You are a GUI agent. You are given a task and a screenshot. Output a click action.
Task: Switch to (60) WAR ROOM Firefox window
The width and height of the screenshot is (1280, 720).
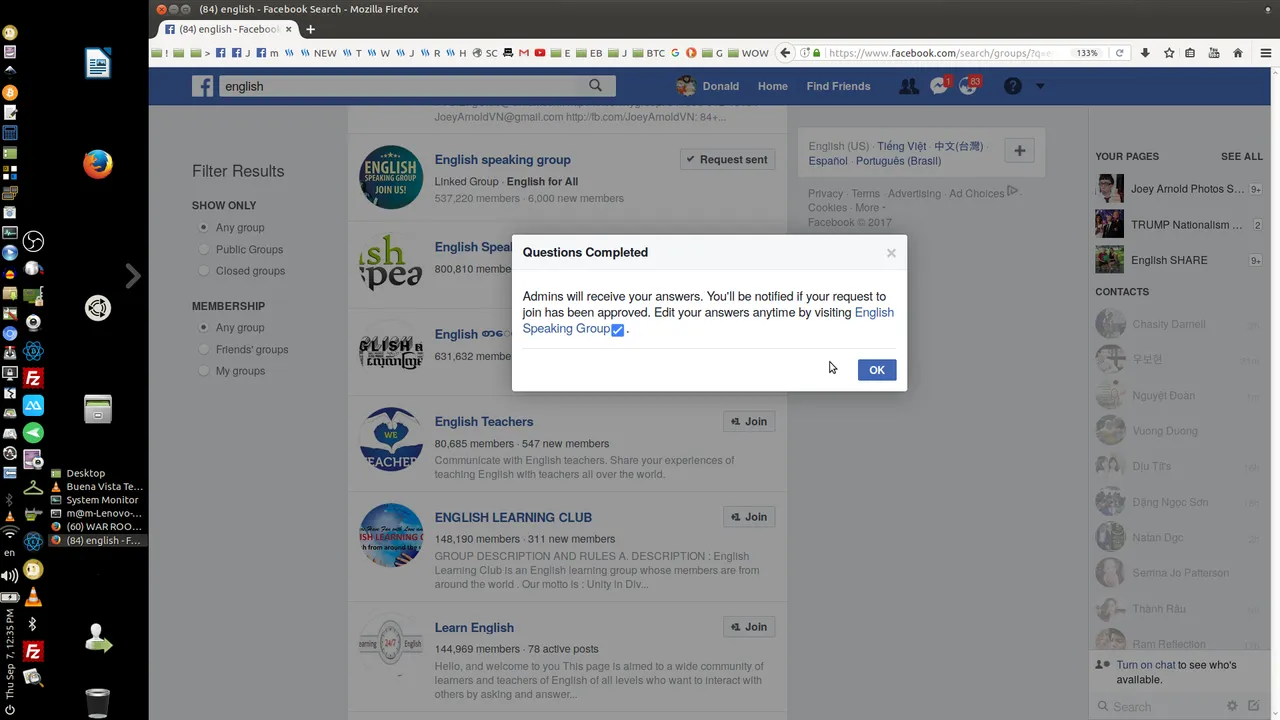(x=96, y=527)
